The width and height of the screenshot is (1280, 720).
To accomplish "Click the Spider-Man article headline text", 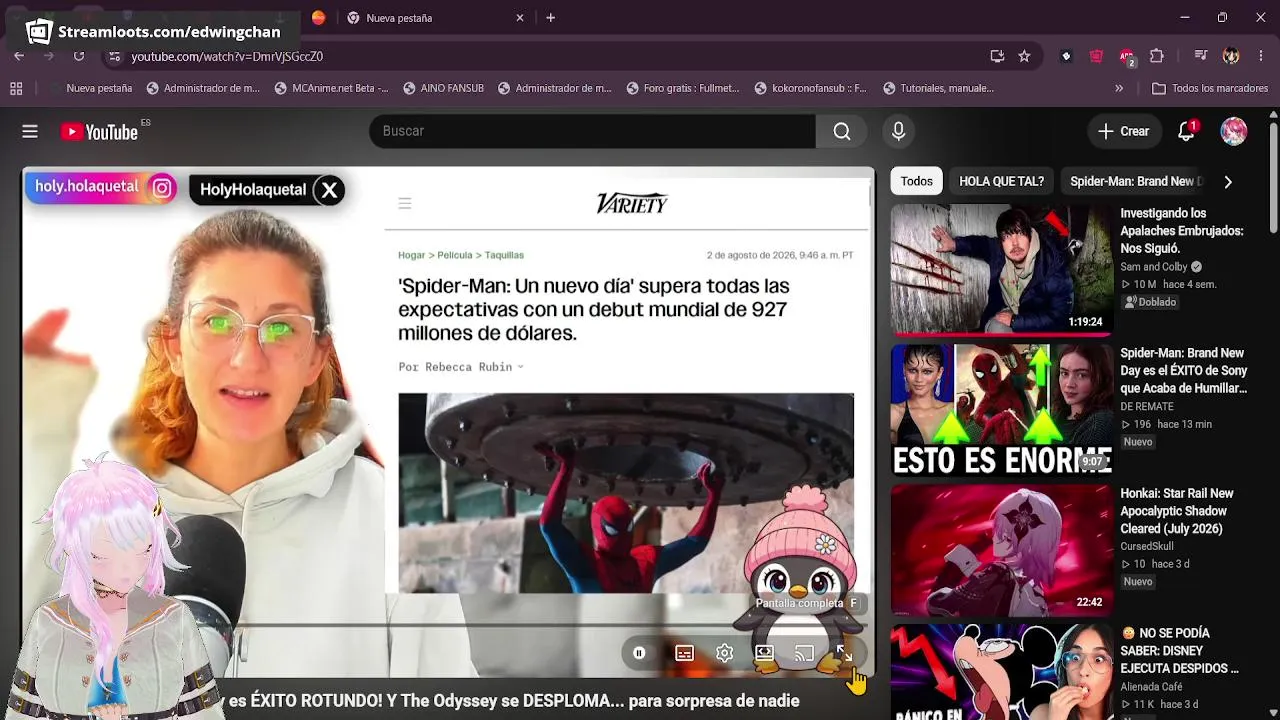I will 594,309.
